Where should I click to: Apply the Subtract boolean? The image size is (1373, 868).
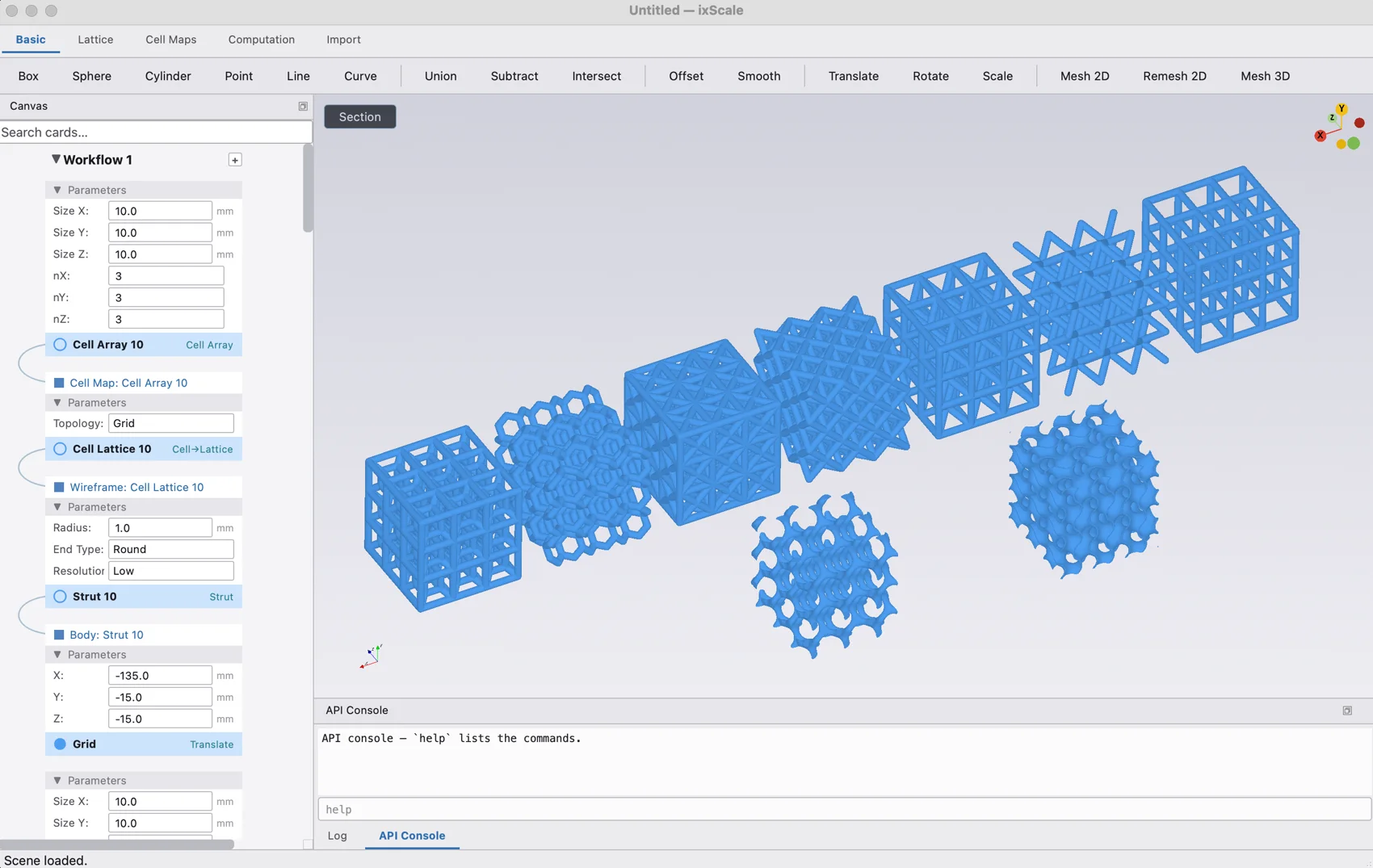coord(514,76)
